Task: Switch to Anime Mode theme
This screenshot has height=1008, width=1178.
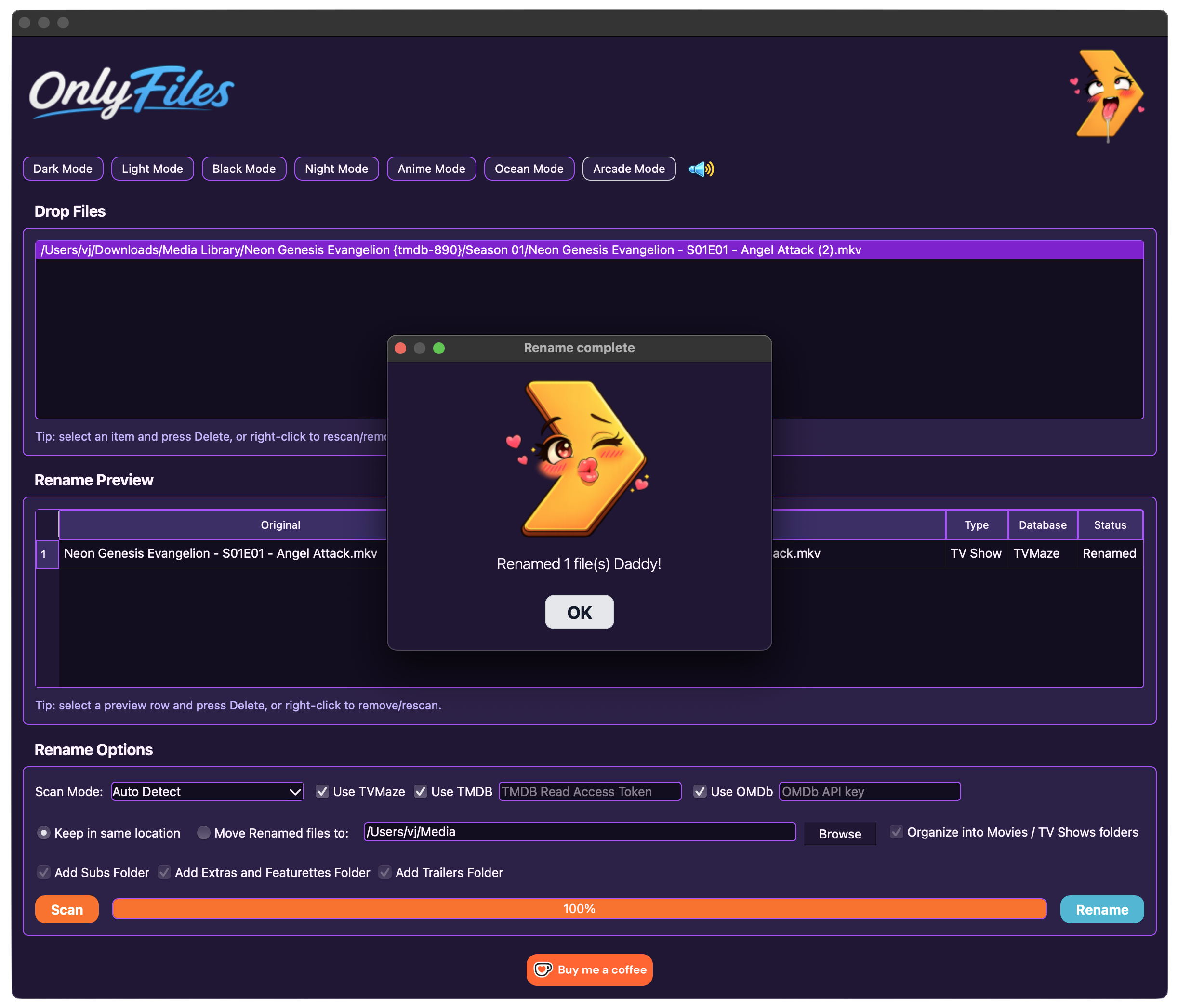Action: tap(432, 169)
